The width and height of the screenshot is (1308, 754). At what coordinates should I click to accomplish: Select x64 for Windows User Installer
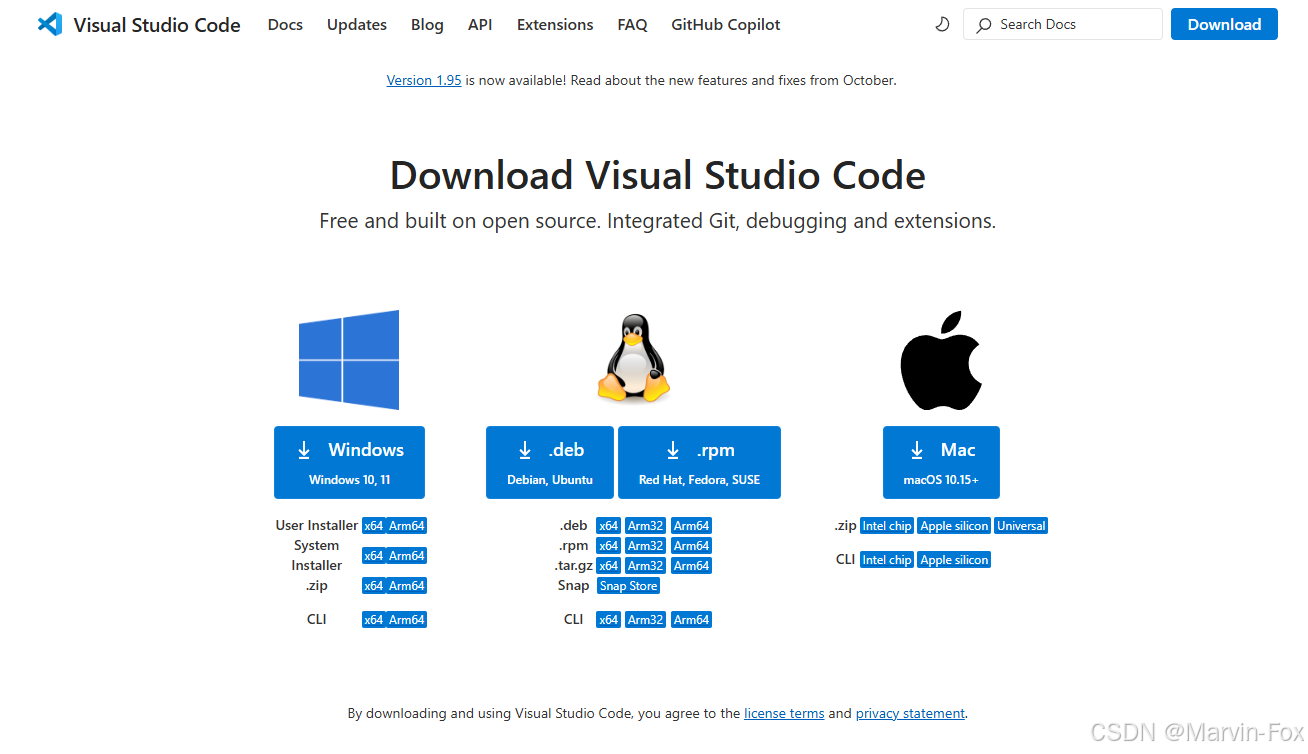coord(374,526)
